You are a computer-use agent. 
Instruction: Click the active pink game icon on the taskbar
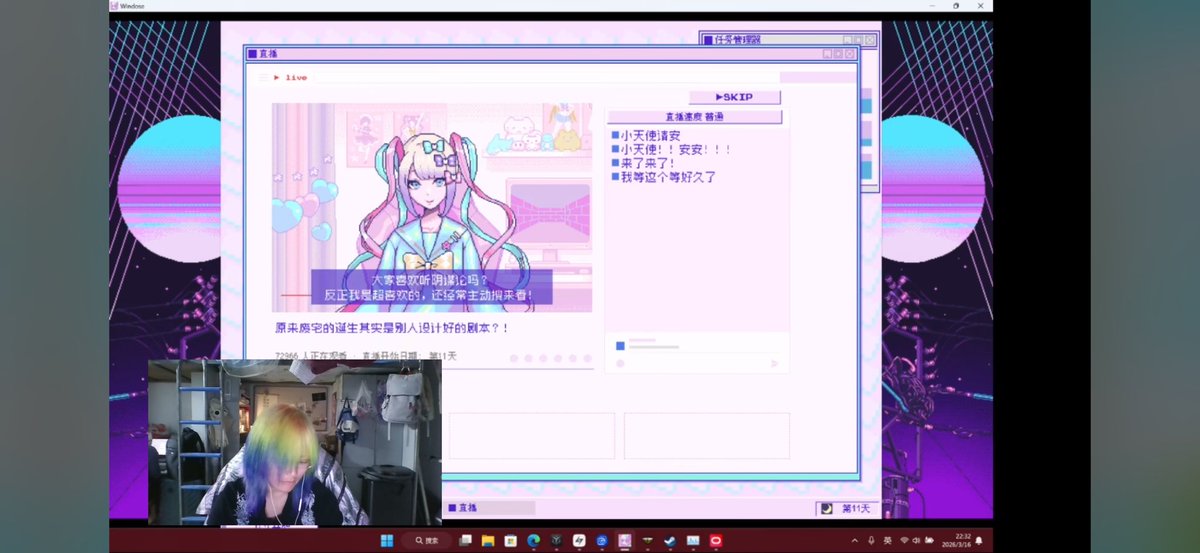624,540
